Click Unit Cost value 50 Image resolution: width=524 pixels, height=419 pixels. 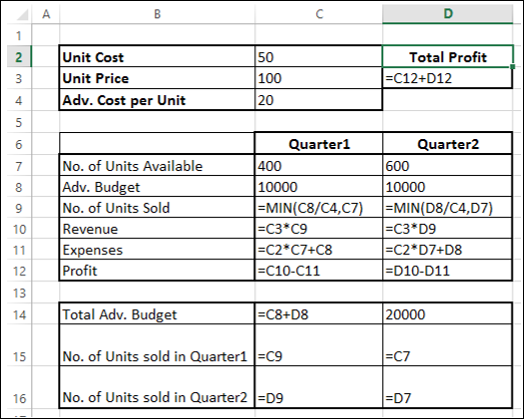(x=318, y=56)
